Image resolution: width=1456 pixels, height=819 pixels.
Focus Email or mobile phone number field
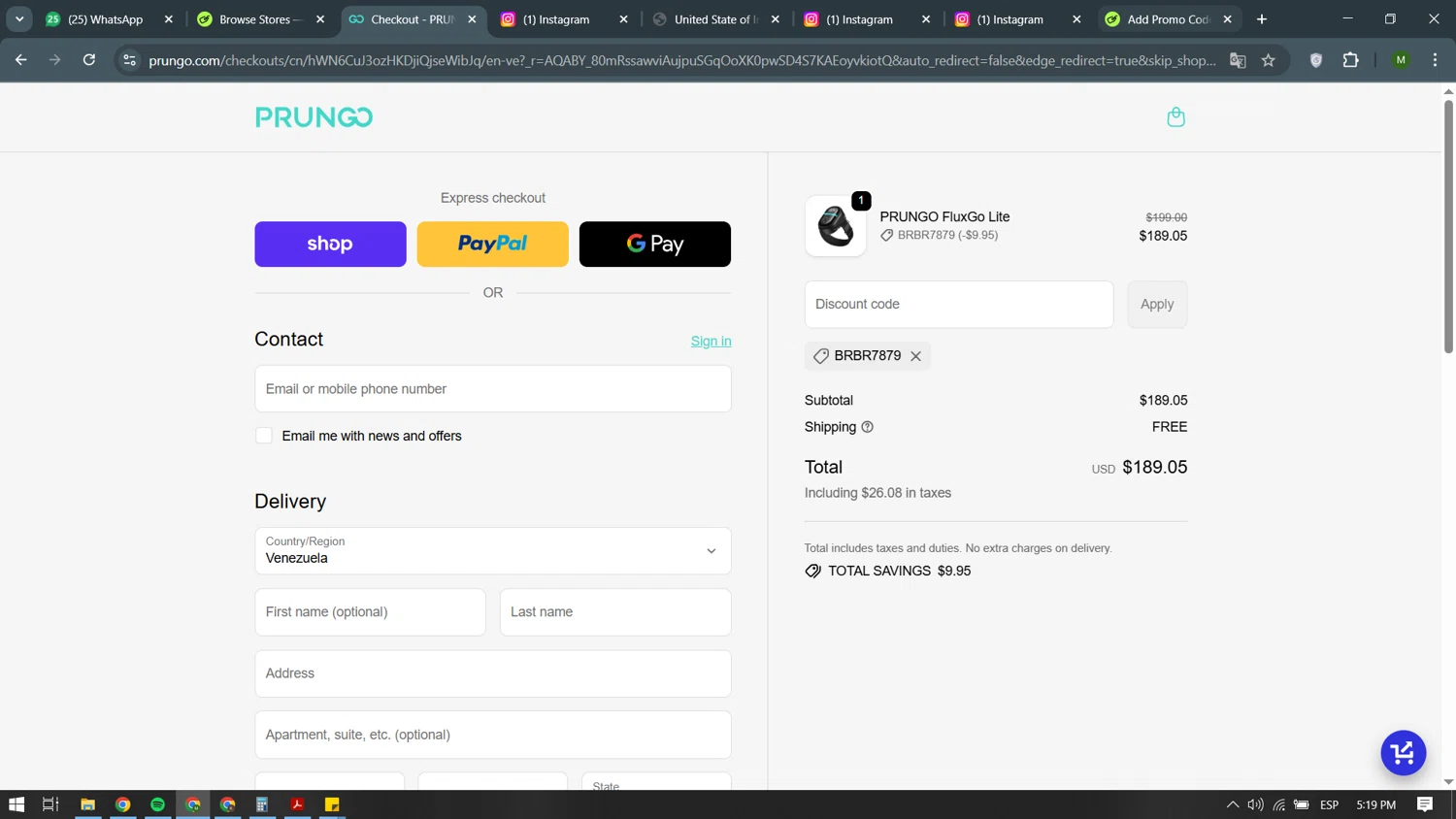493,389
